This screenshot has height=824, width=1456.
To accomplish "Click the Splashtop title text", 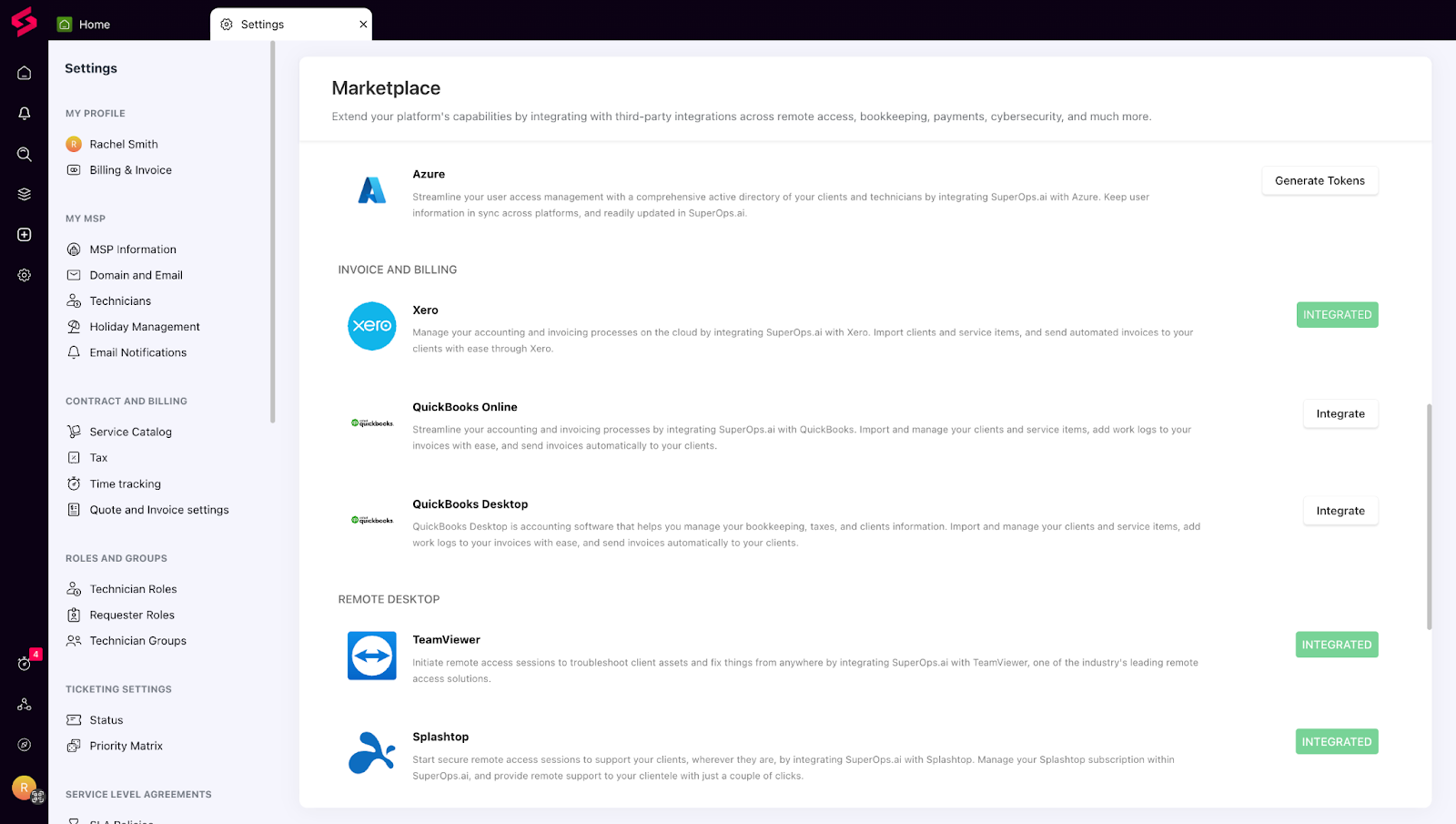I will (x=440, y=738).
